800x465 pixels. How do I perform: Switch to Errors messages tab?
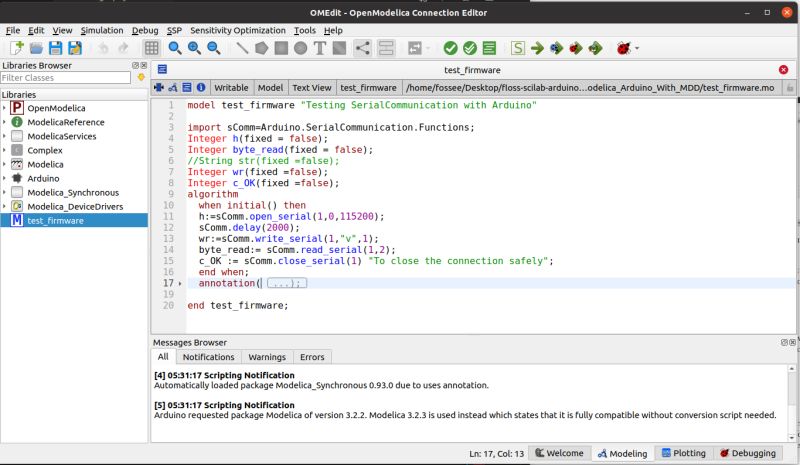coord(312,357)
